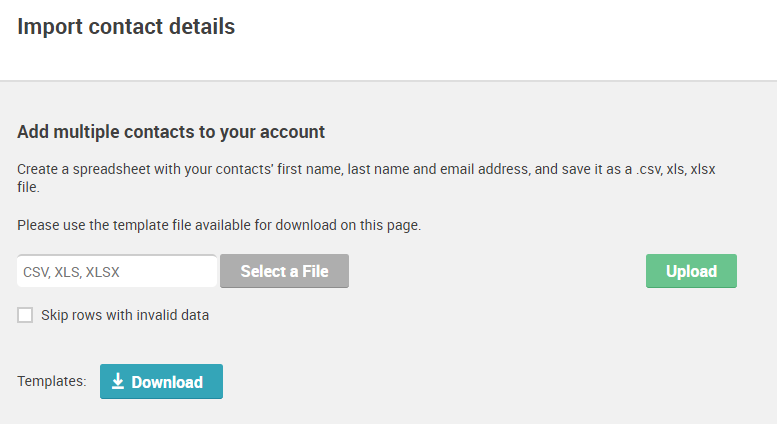Viewport: 777px width, 424px height.
Task: Click the word Download in the teal button
Action: tap(167, 382)
